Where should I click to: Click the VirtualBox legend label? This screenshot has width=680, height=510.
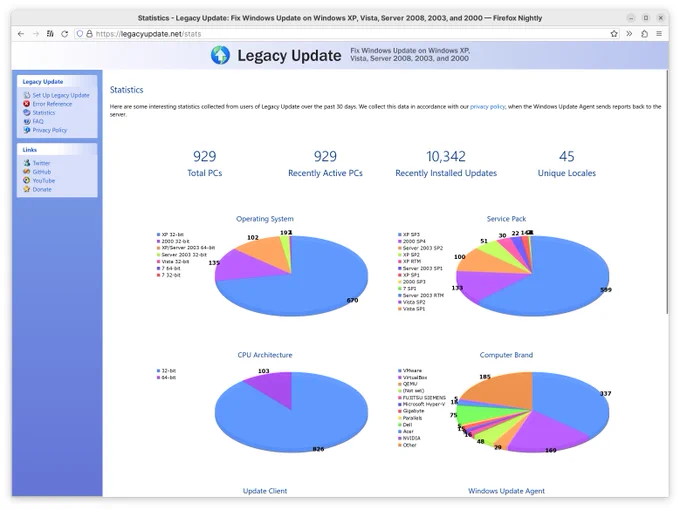point(415,378)
